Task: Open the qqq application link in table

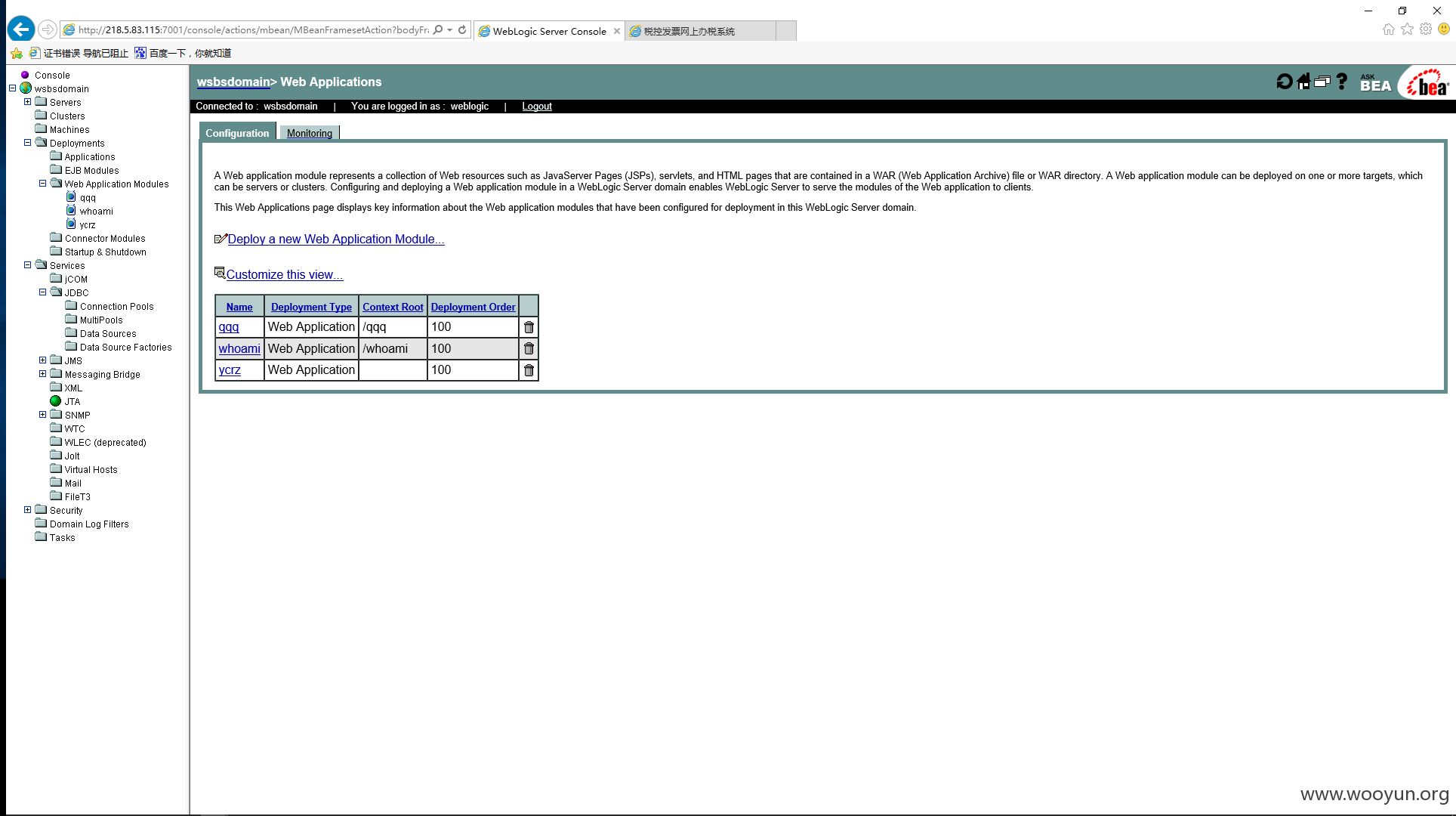Action: click(229, 327)
